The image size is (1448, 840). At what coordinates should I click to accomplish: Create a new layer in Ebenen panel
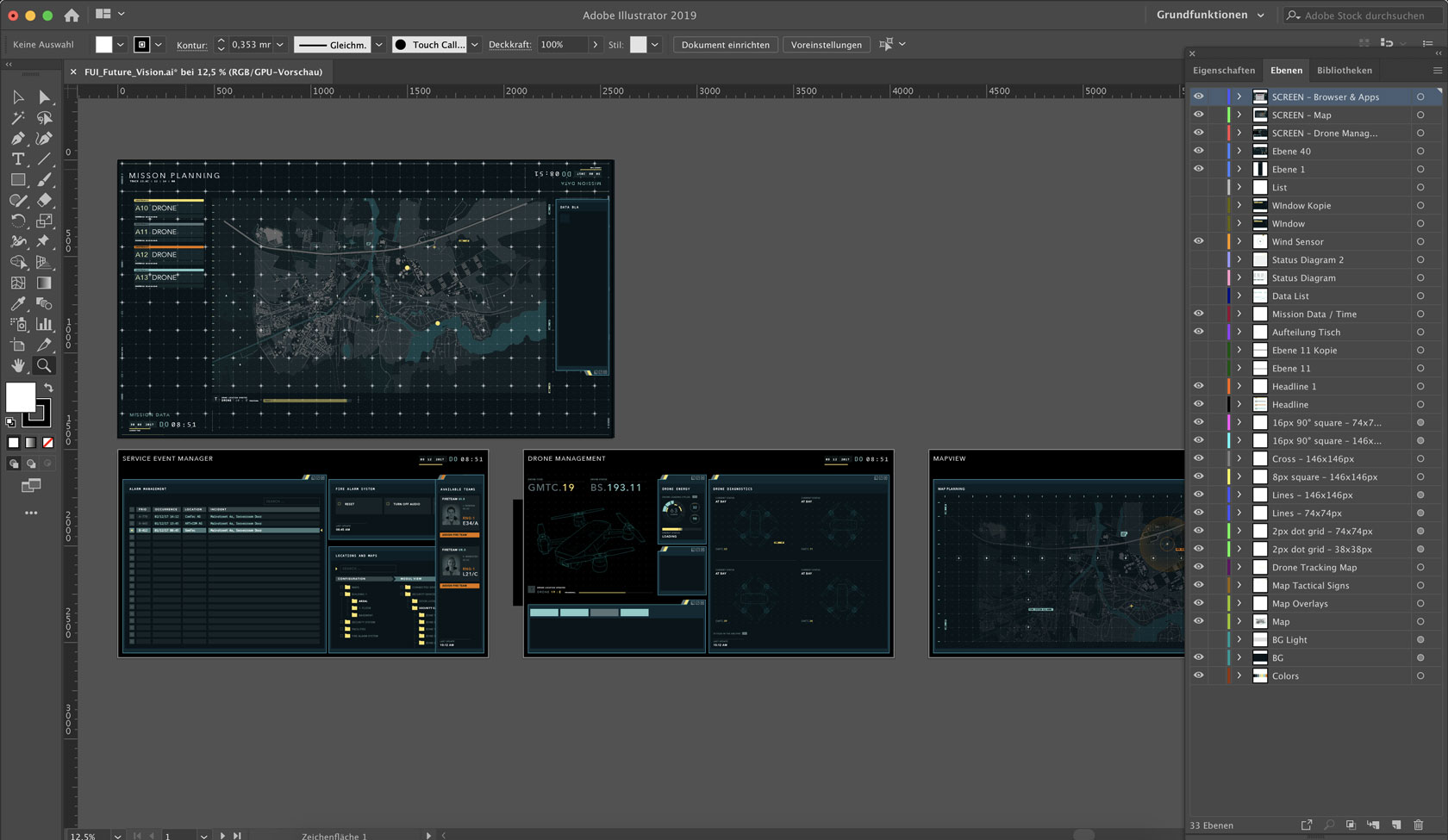(1396, 825)
